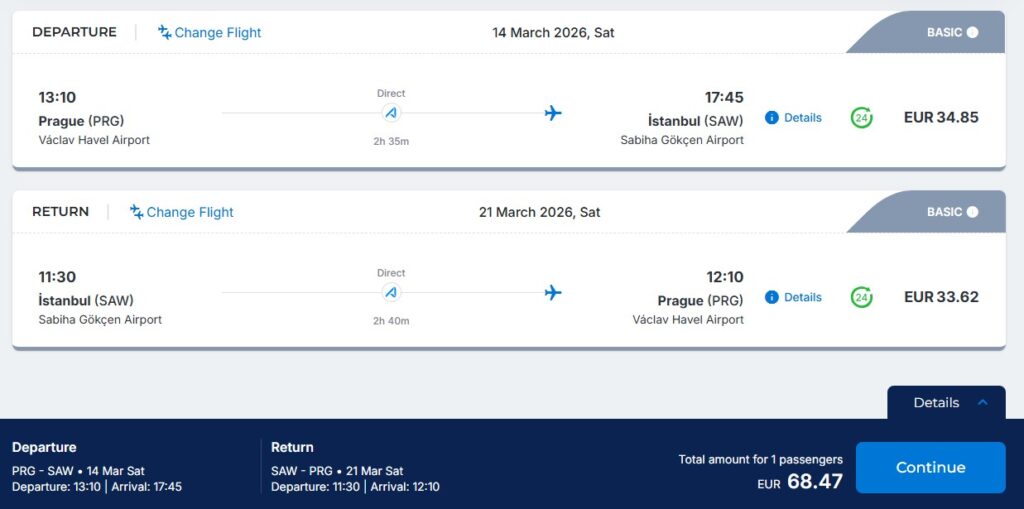The width and height of the screenshot is (1024, 509).
Task: Click the airline logo on return flight
Action: (x=391, y=292)
